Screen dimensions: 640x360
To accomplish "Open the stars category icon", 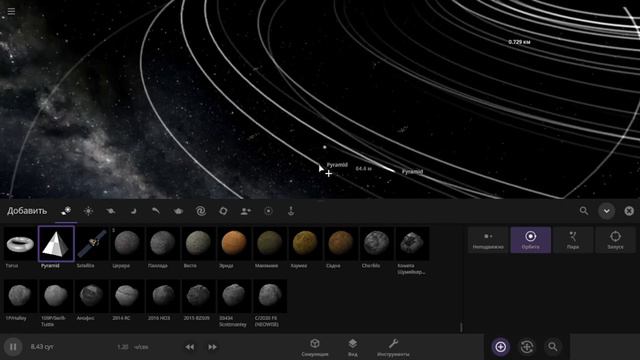I will 88,211.
